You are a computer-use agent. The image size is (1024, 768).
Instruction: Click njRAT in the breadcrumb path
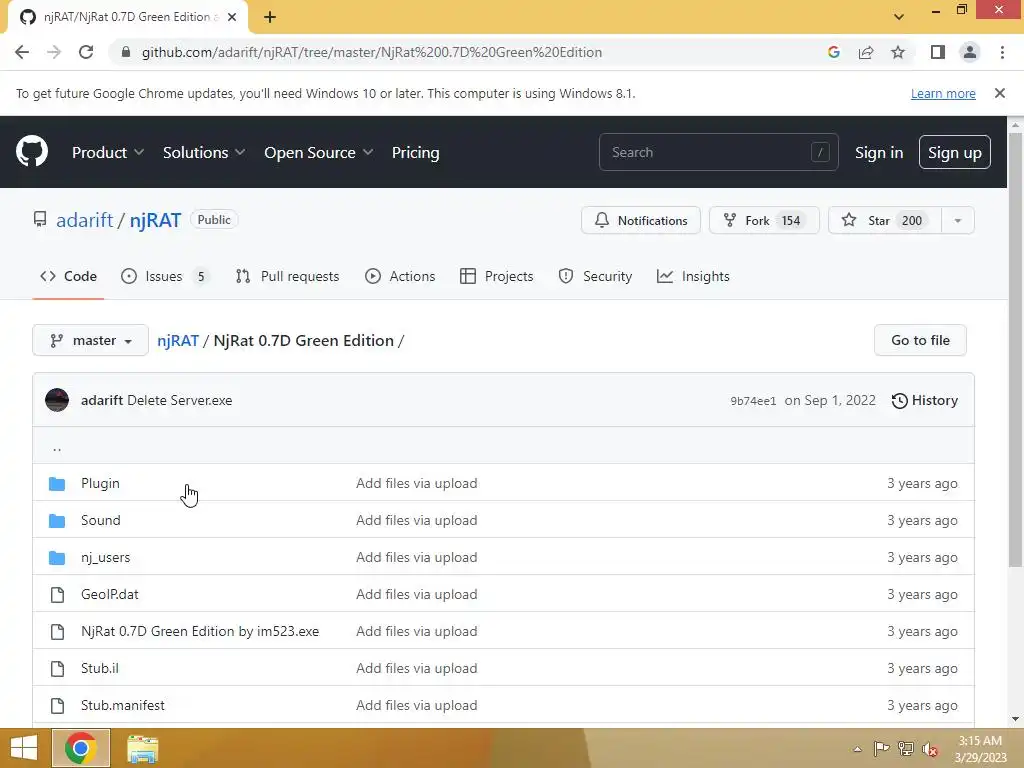178,340
